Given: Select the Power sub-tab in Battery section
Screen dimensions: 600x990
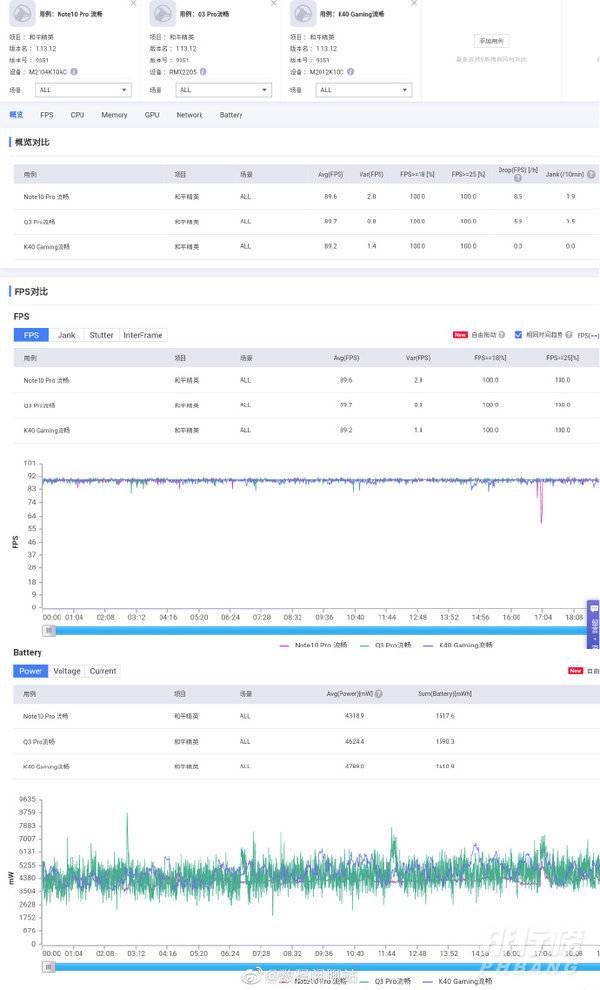Looking at the screenshot, I should [30, 671].
